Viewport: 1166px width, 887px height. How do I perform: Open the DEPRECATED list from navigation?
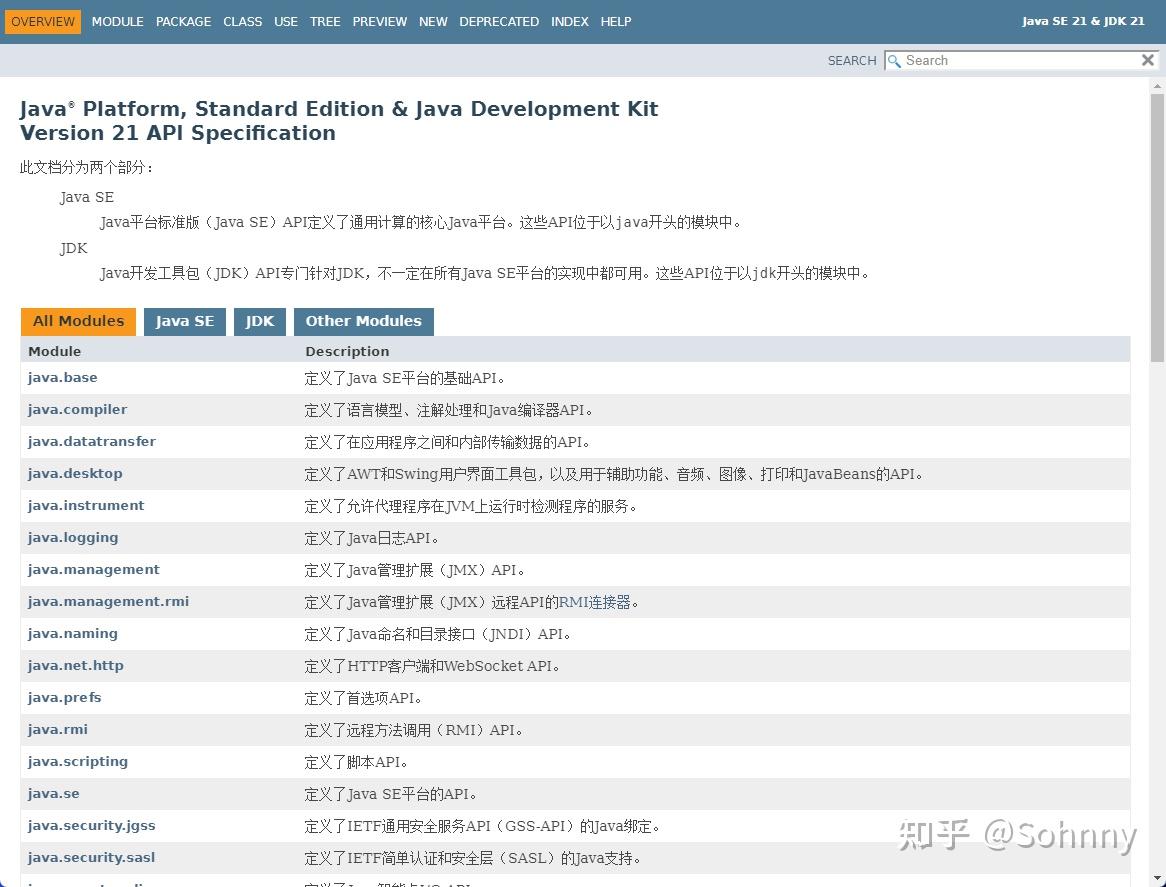pos(499,21)
